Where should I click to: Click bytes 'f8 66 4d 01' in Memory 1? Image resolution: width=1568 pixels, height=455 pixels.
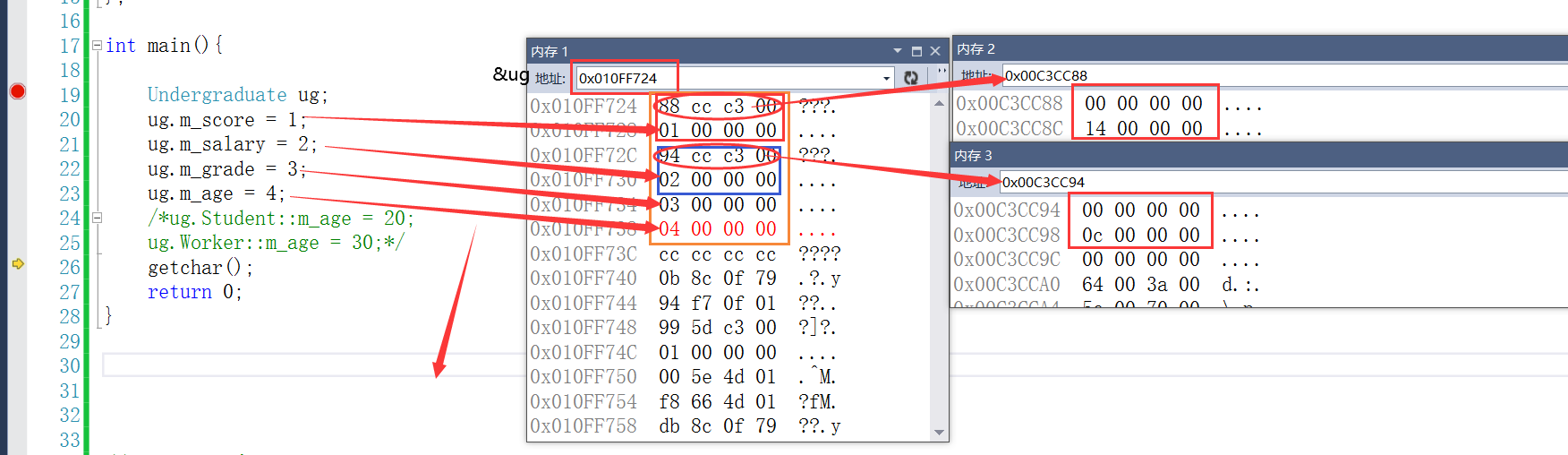718,402
